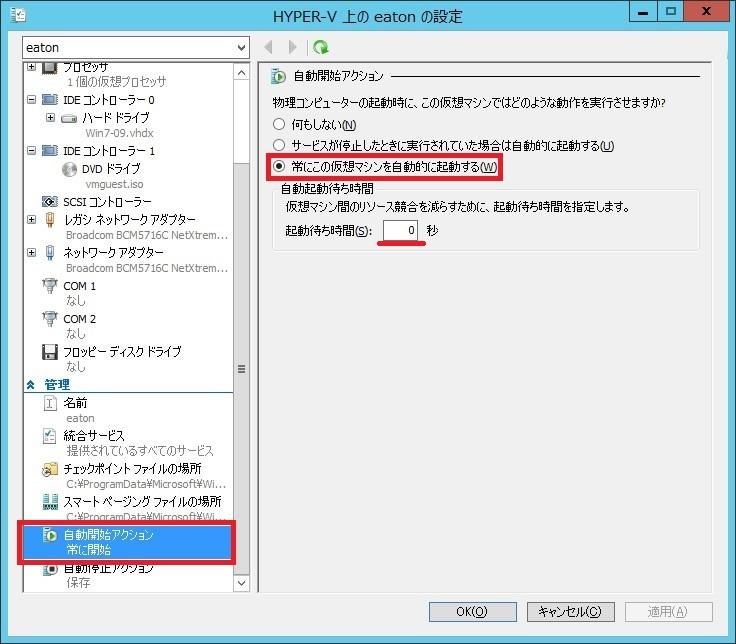Image resolution: width=736 pixels, height=644 pixels.
Task: Click the 自動開始アクション icon in the tree
Action: [x=50, y=535]
